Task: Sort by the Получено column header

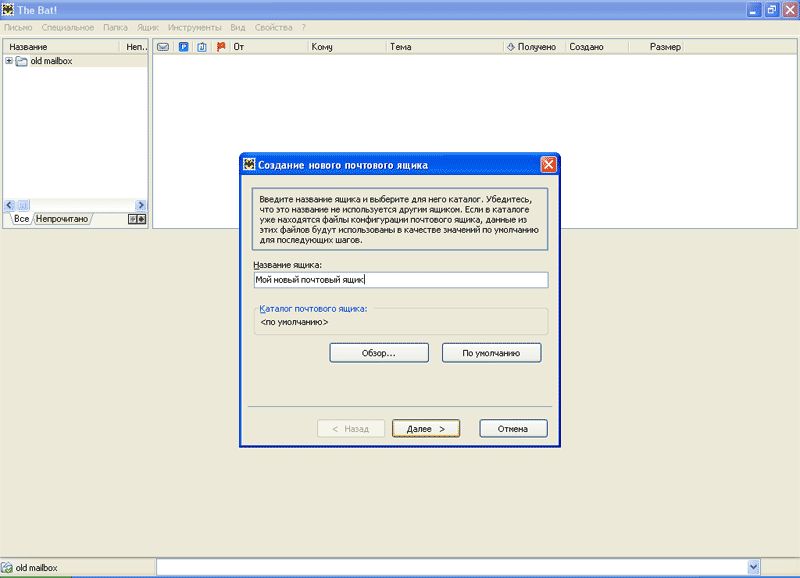Action: pos(534,47)
